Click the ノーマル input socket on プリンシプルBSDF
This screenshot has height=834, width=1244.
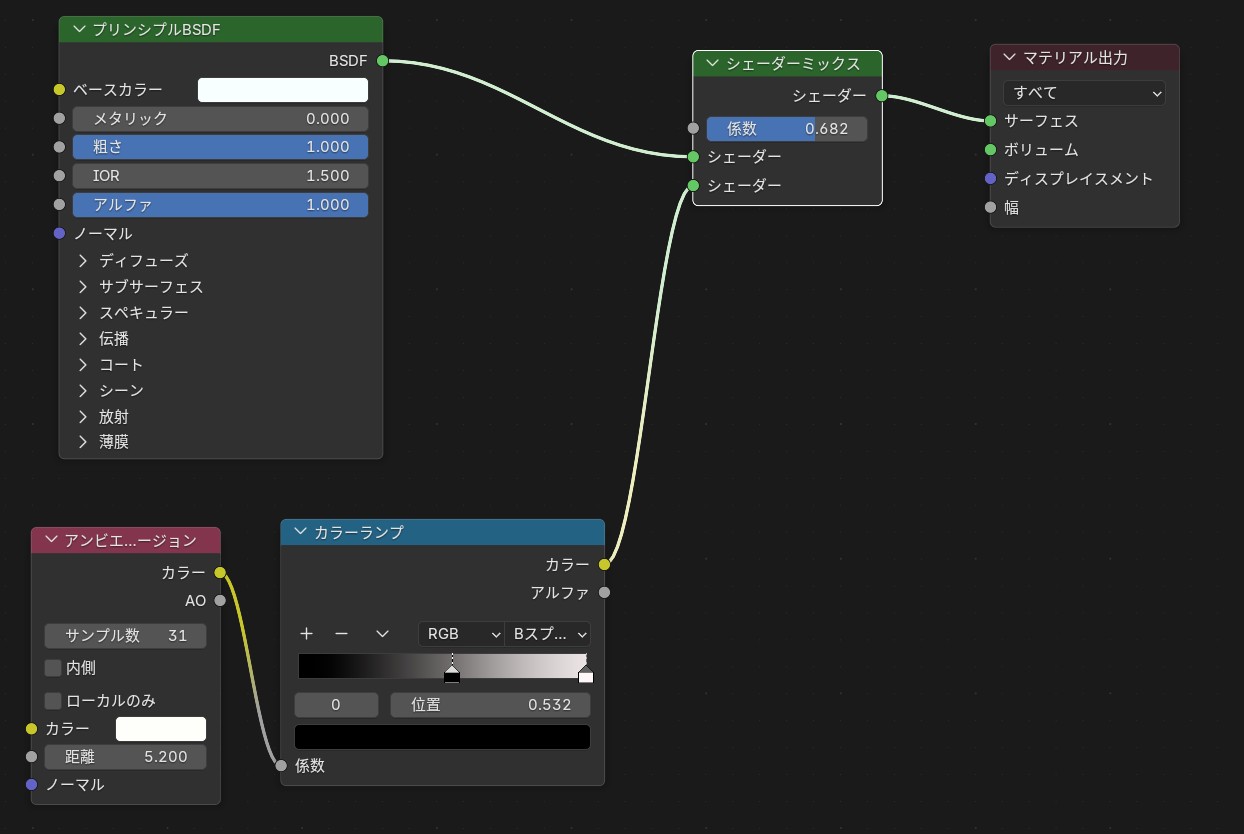[59, 234]
